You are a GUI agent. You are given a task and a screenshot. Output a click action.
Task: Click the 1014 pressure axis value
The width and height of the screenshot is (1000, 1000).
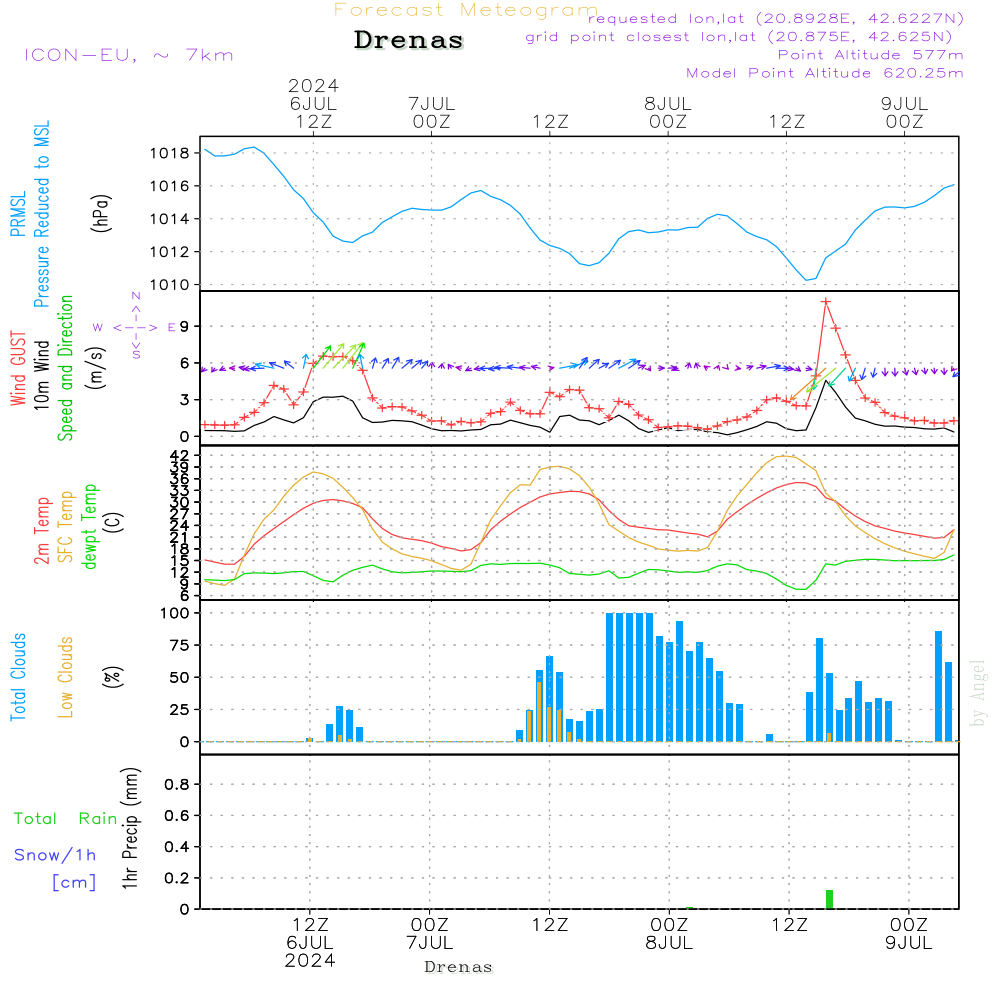(170, 219)
